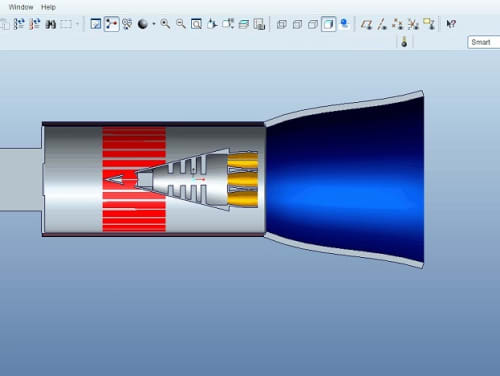This screenshot has width=500, height=376.
Task: Click the Regeneration Manager icon
Action: pos(35,24)
